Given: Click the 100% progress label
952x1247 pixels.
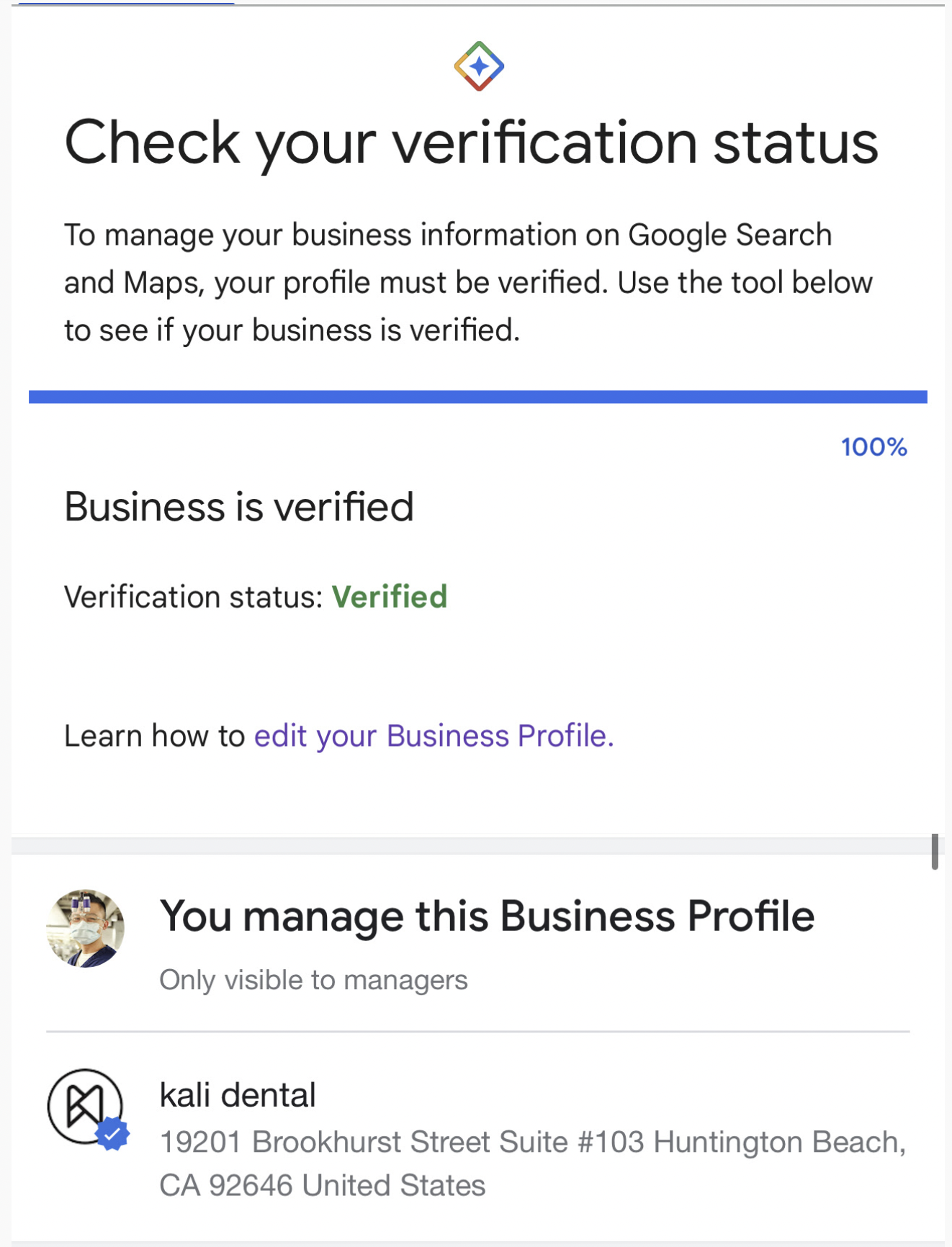Looking at the screenshot, I should point(874,447).
